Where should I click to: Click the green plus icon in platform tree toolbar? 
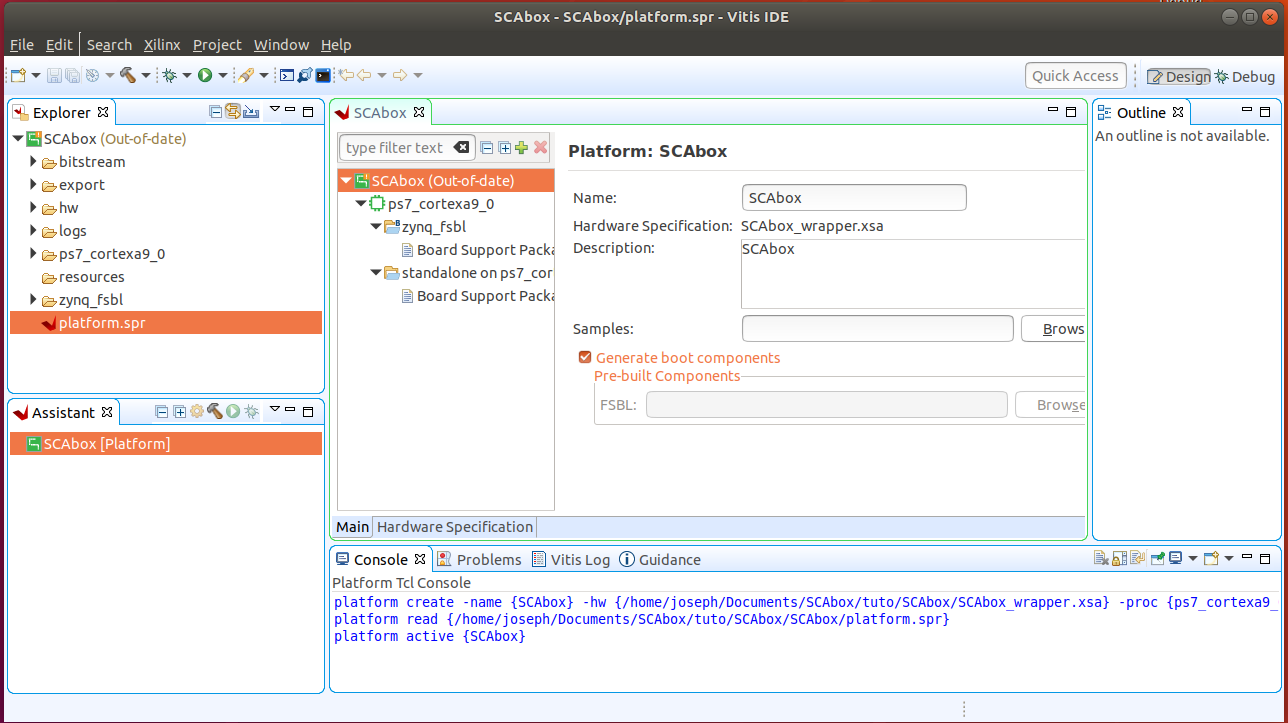[x=521, y=148]
